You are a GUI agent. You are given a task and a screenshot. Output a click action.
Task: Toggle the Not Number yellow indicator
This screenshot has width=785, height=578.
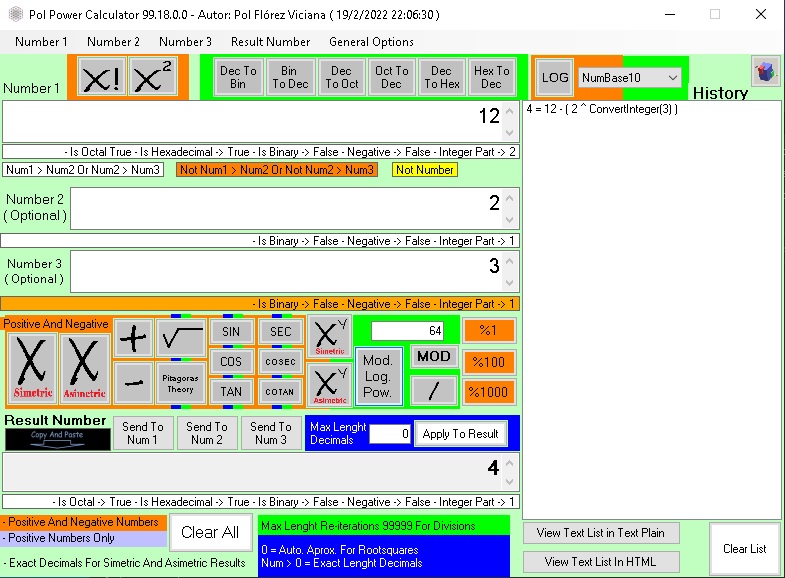point(425,170)
